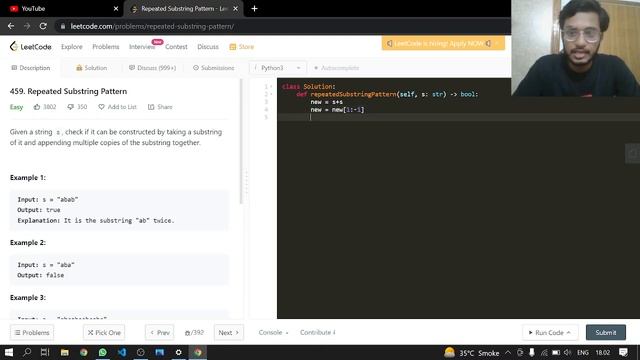Open the Problems list button
640x360 pixels.
pyautogui.click(x=32, y=333)
